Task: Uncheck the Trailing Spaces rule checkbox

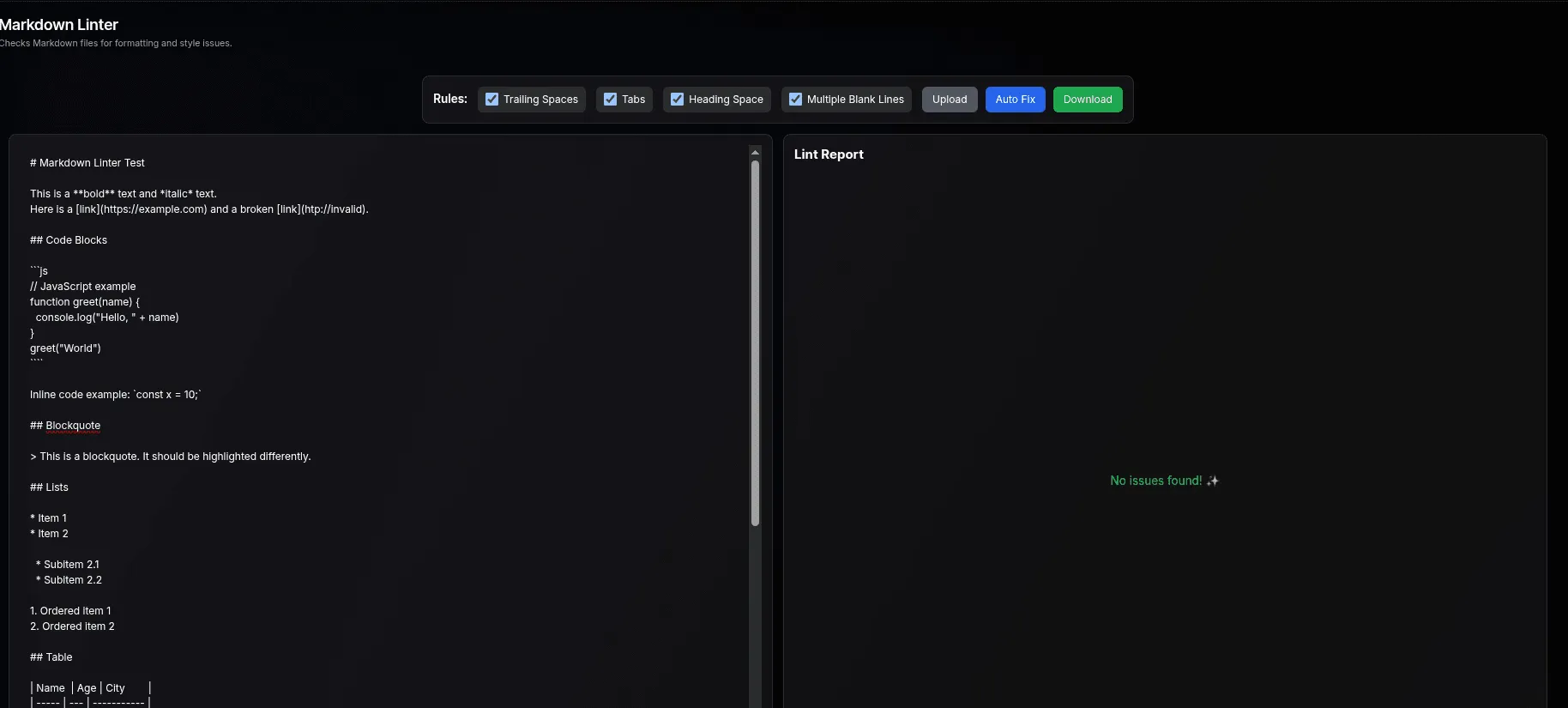Action: tap(492, 100)
